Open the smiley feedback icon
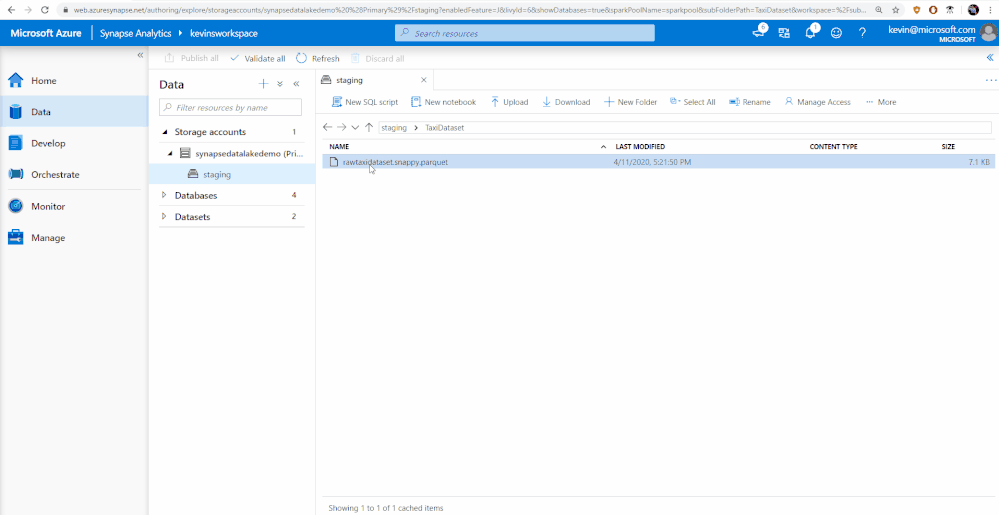 click(x=836, y=33)
